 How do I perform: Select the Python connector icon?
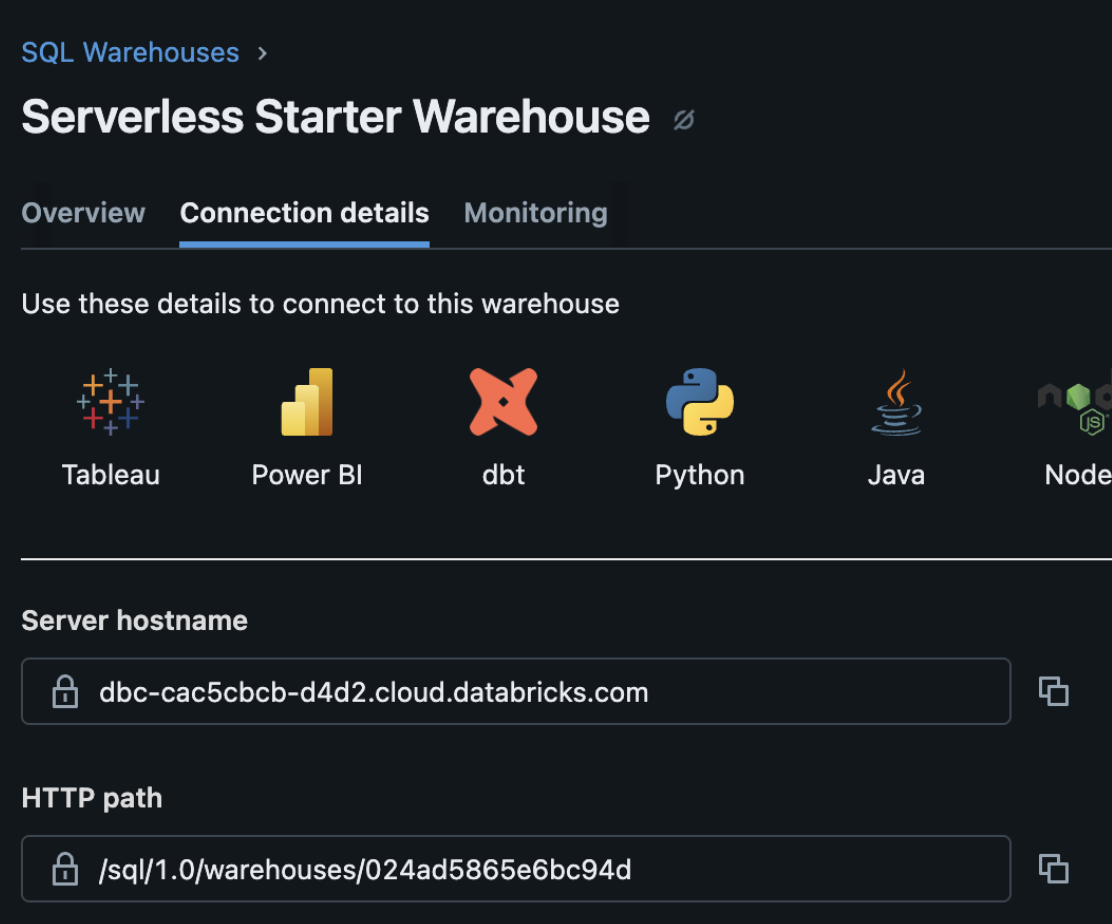click(x=699, y=402)
